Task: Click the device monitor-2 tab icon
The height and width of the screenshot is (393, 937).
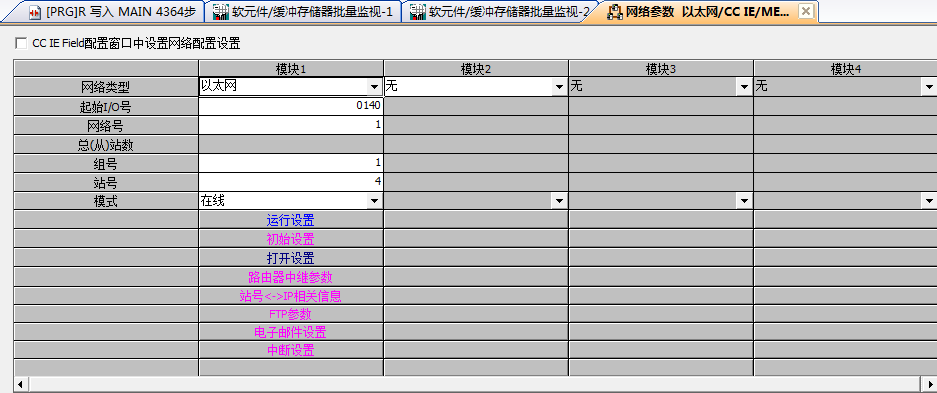Action: pyautogui.click(x=418, y=11)
